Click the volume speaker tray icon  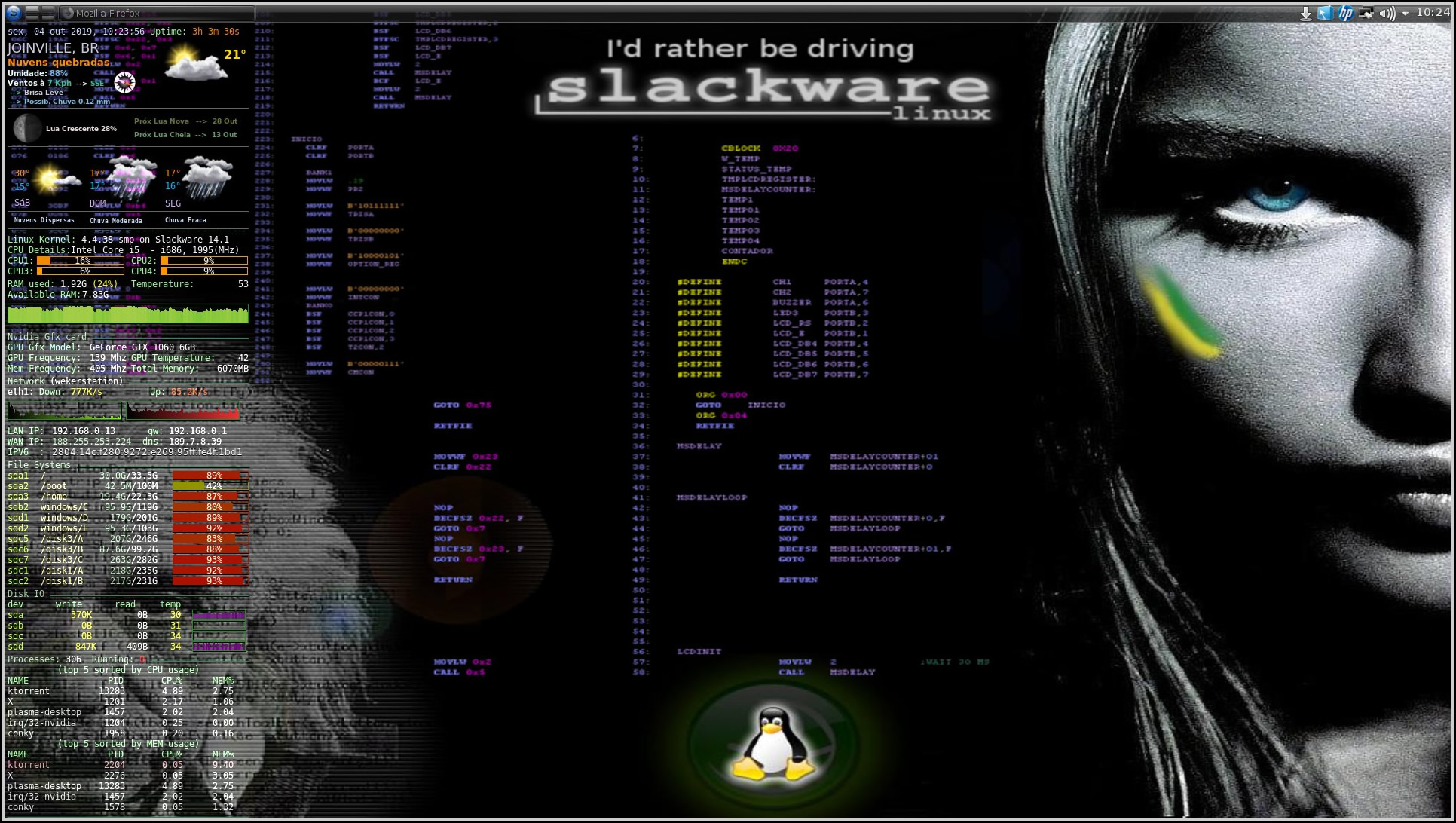[x=1386, y=14]
